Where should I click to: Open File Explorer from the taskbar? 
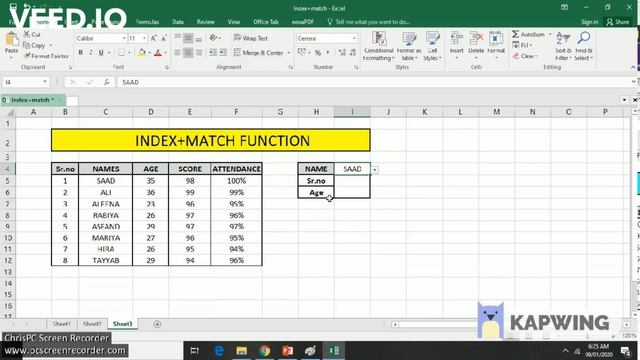pos(242,351)
